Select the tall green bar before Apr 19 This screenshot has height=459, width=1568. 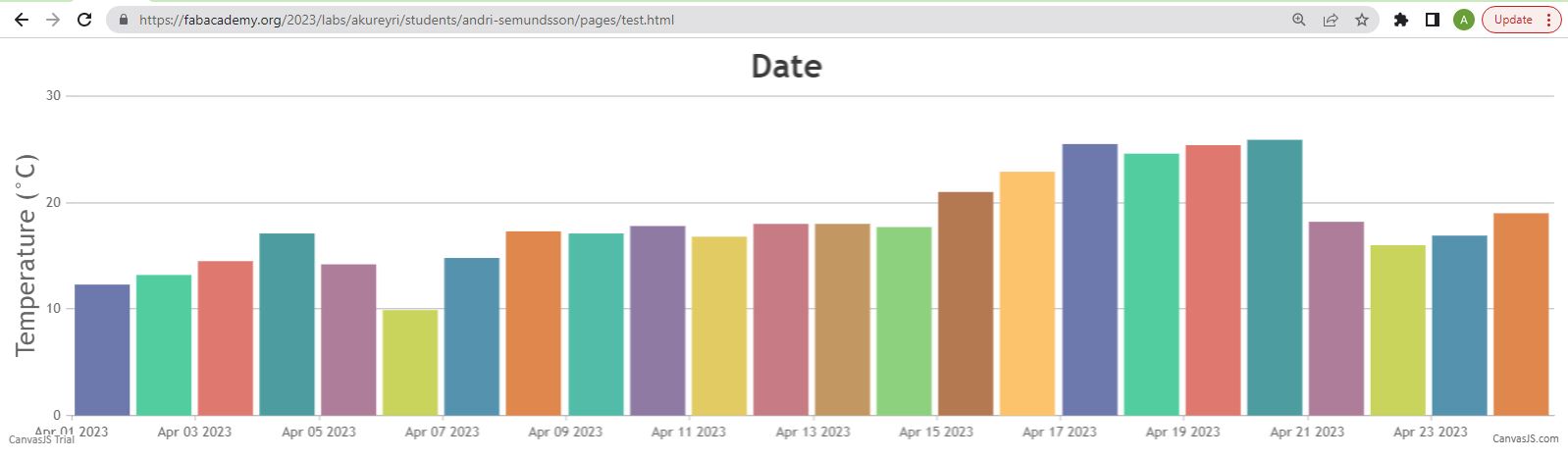[x=1151, y=284]
